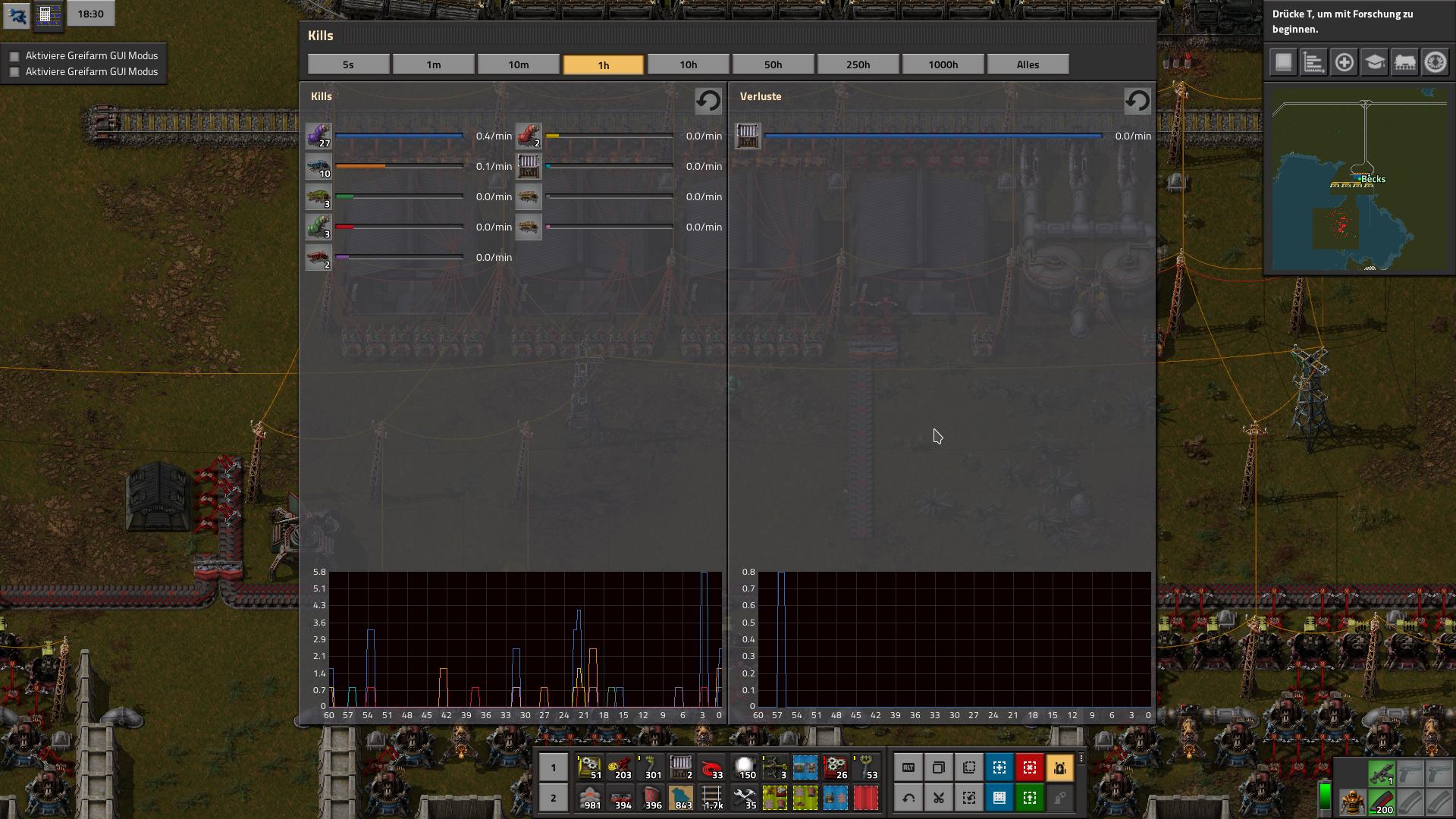
Task: Click the cut (scissors) tool
Action: 939,798
